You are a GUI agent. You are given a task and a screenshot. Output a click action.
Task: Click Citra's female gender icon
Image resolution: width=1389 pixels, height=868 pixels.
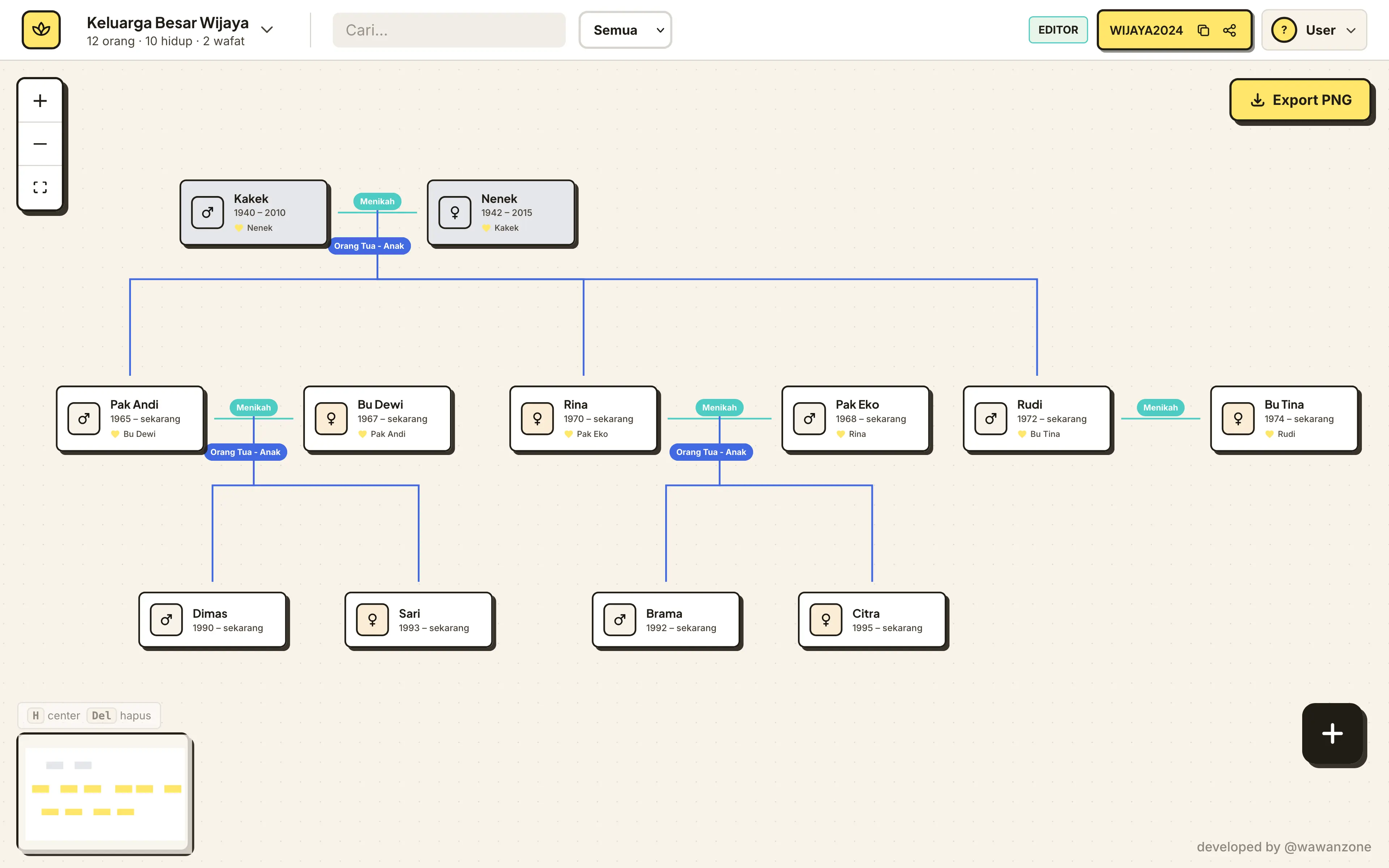(x=826, y=620)
